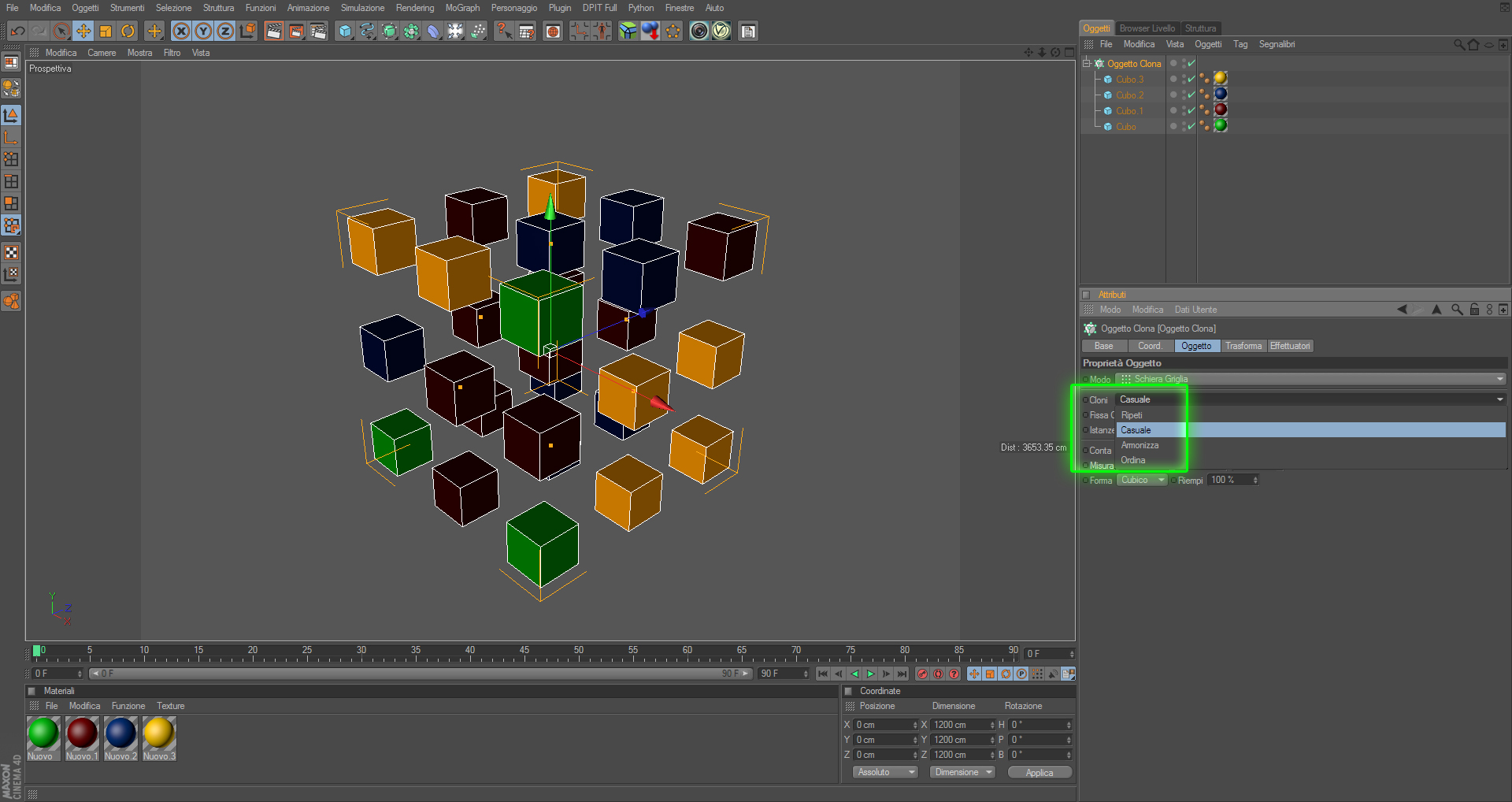Click the bend deformer icon in the toolbar
1512x802 pixels.
(433, 32)
